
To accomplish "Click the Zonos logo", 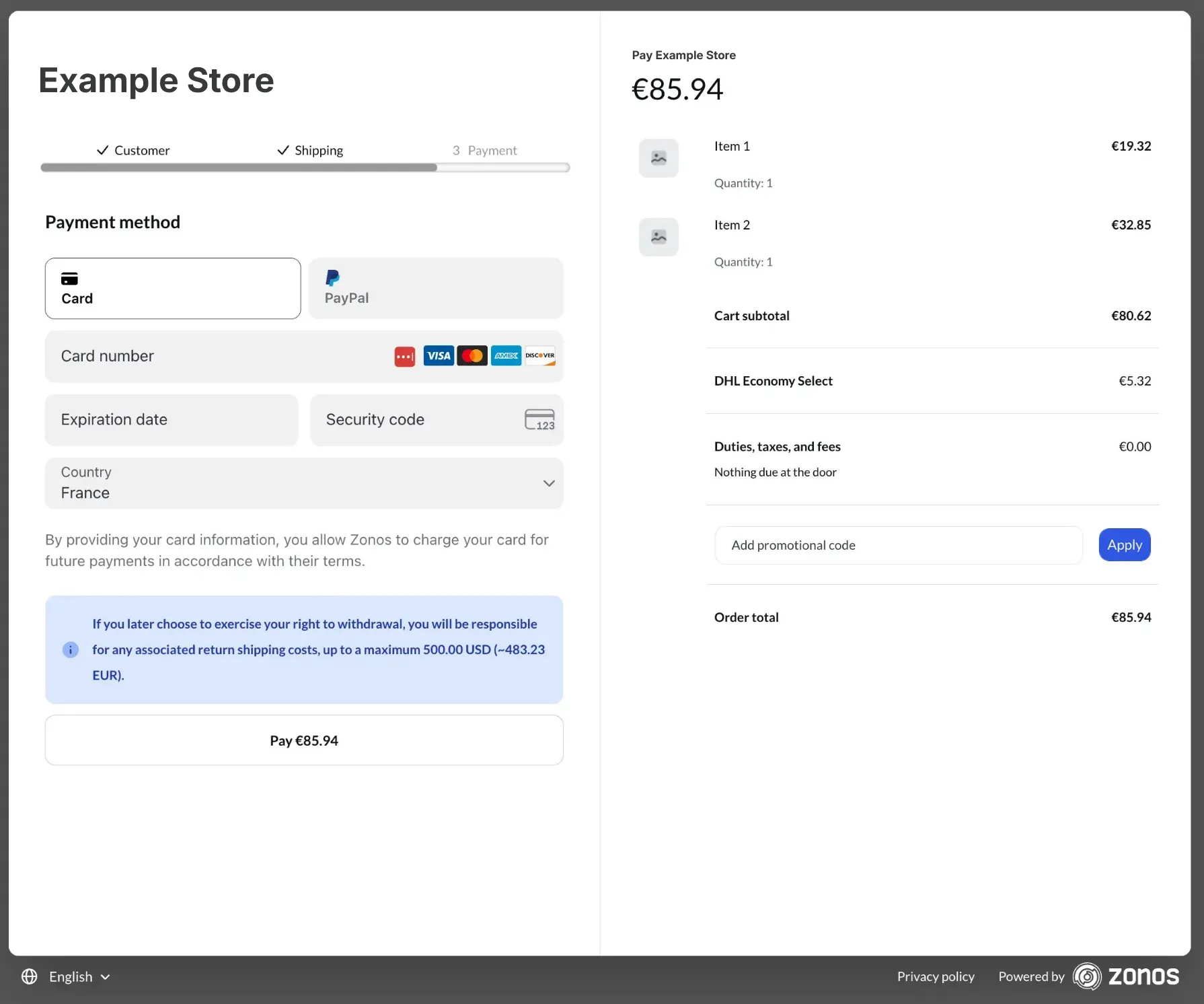I will (x=1127, y=976).
